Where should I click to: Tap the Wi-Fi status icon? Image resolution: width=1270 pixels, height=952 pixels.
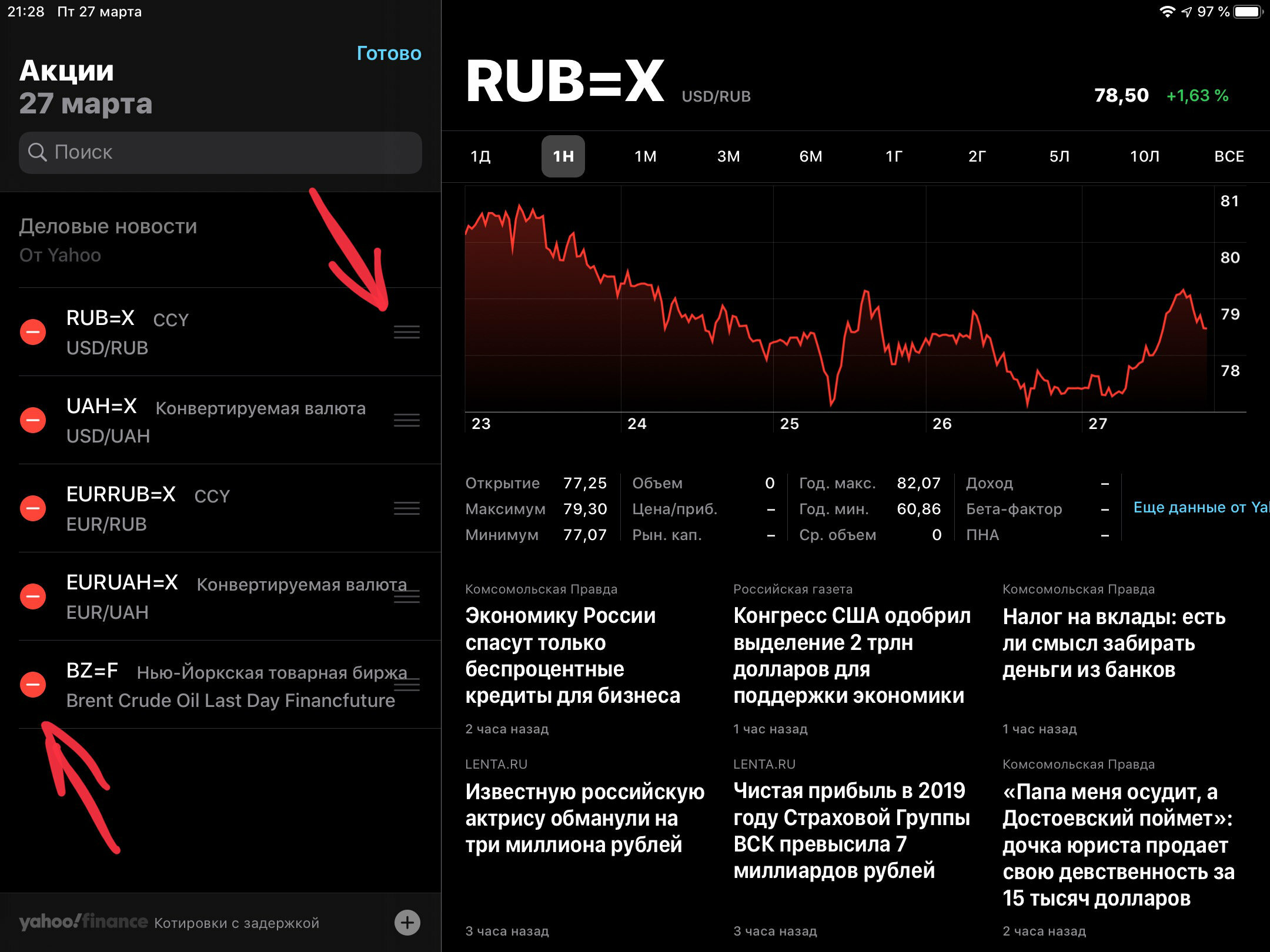click(1167, 12)
